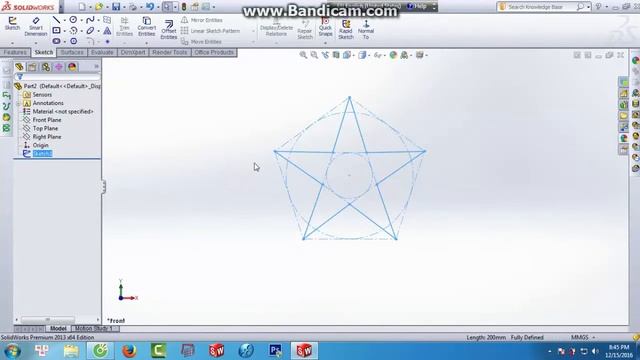640x360 pixels.
Task: Click the Windows Start button
Action: [x=12, y=351]
